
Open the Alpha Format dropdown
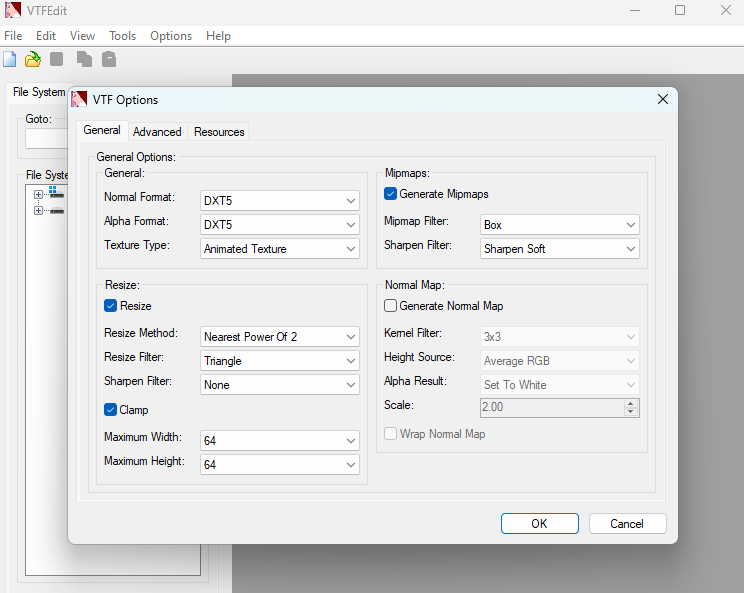[279, 224]
